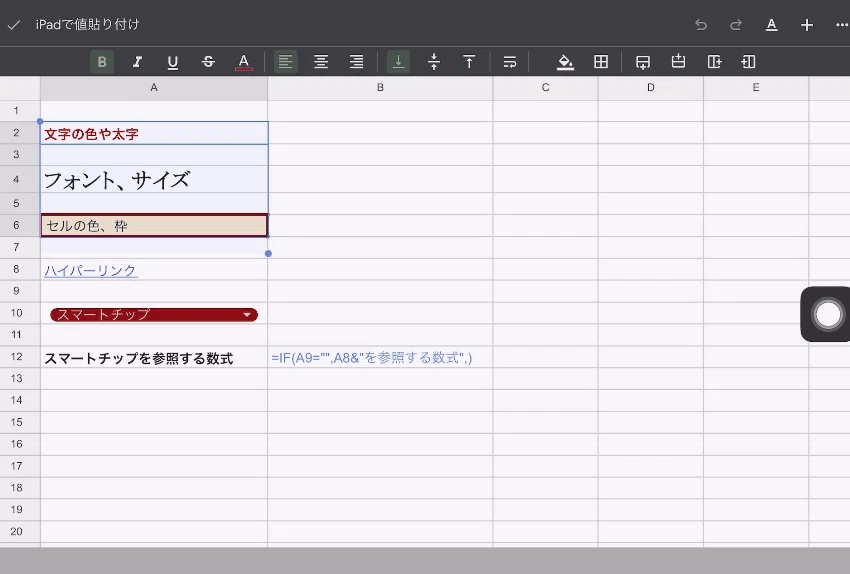The width and height of the screenshot is (850, 574).
Task: Tap the AssistiveTouch floating button
Action: (828, 314)
